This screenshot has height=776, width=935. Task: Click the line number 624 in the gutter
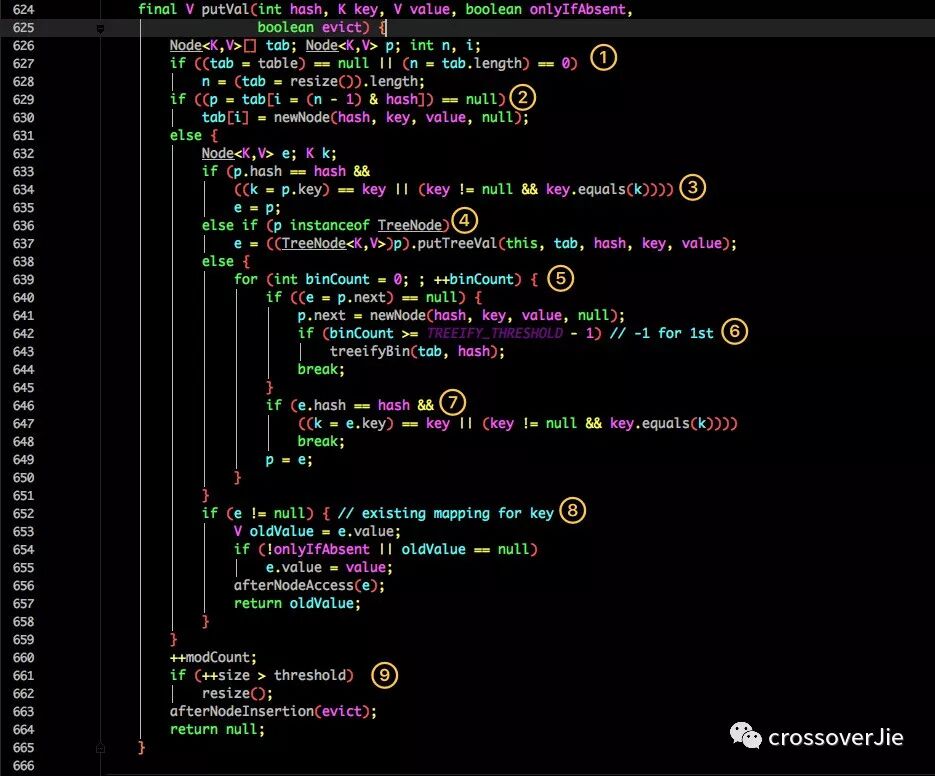point(23,10)
